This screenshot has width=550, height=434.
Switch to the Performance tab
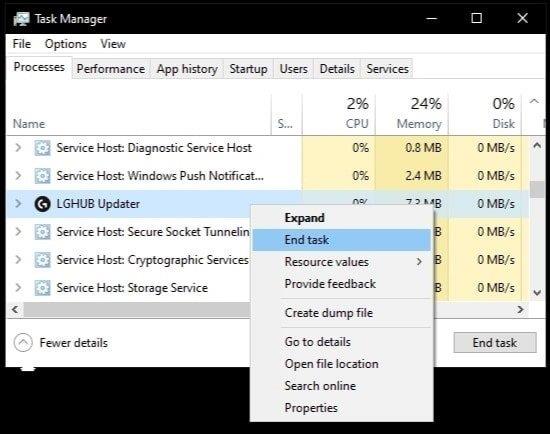click(111, 69)
